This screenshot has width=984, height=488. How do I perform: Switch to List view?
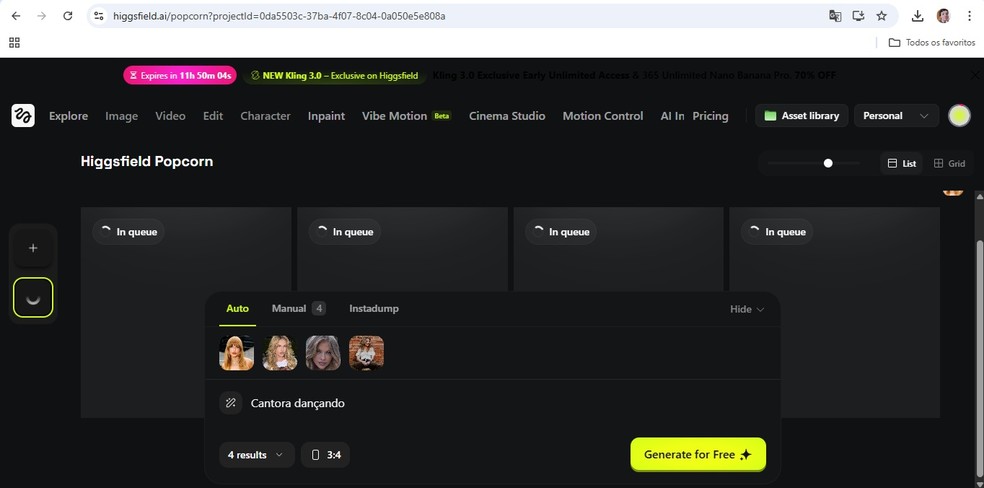[902, 164]
